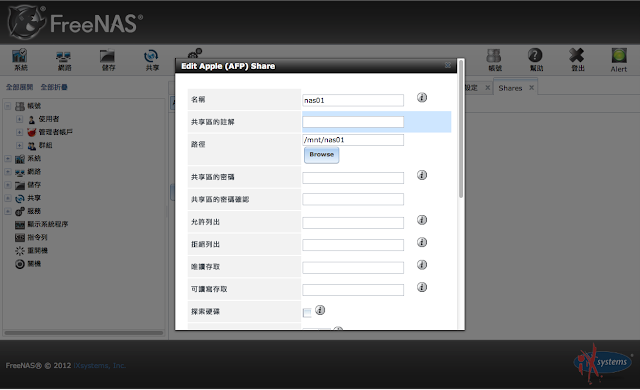Screen dimensions: 640x390
Task: Focus the 允許列出 input field
Action: click(x=353, y=223)
